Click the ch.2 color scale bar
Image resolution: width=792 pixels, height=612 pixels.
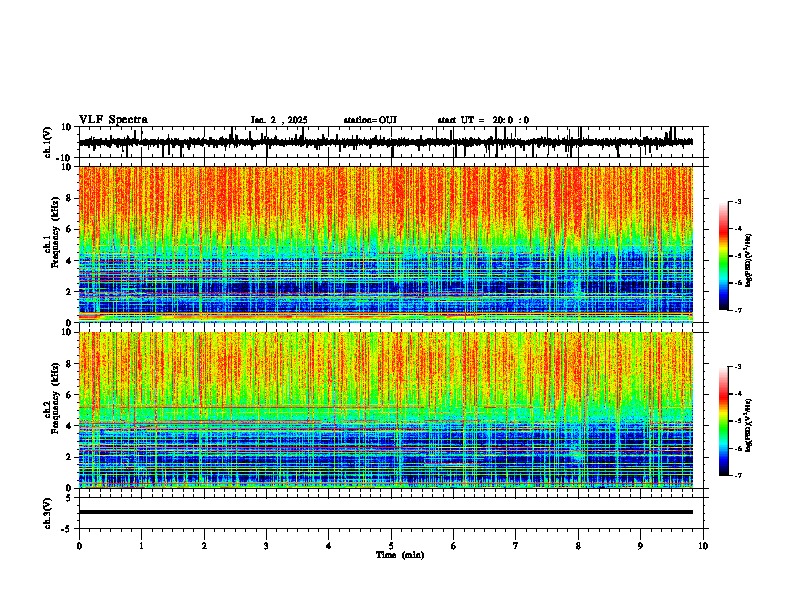click(x=723, y=421)
